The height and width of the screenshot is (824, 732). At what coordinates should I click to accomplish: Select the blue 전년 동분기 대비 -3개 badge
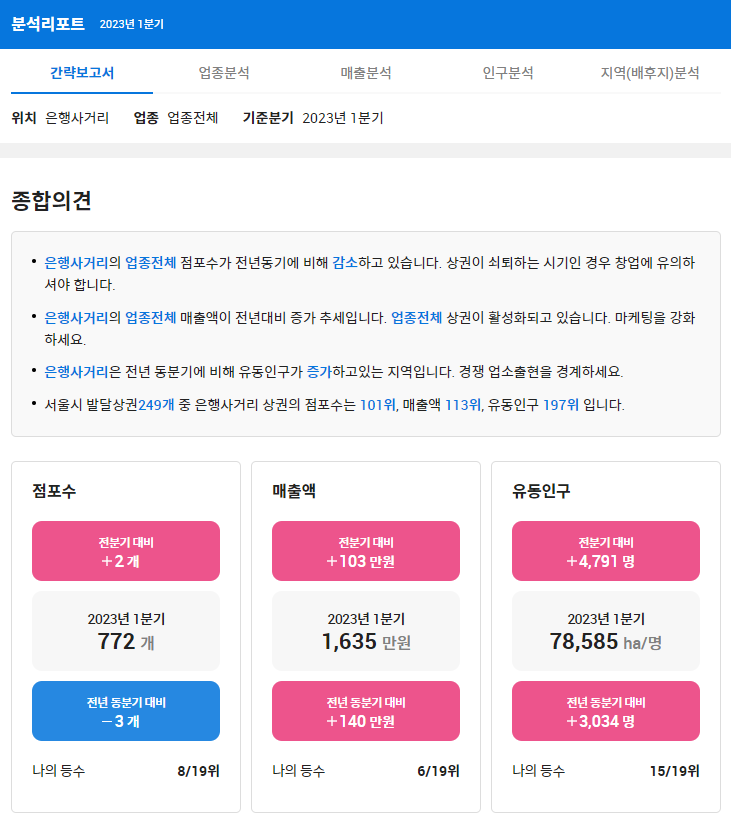126,712
